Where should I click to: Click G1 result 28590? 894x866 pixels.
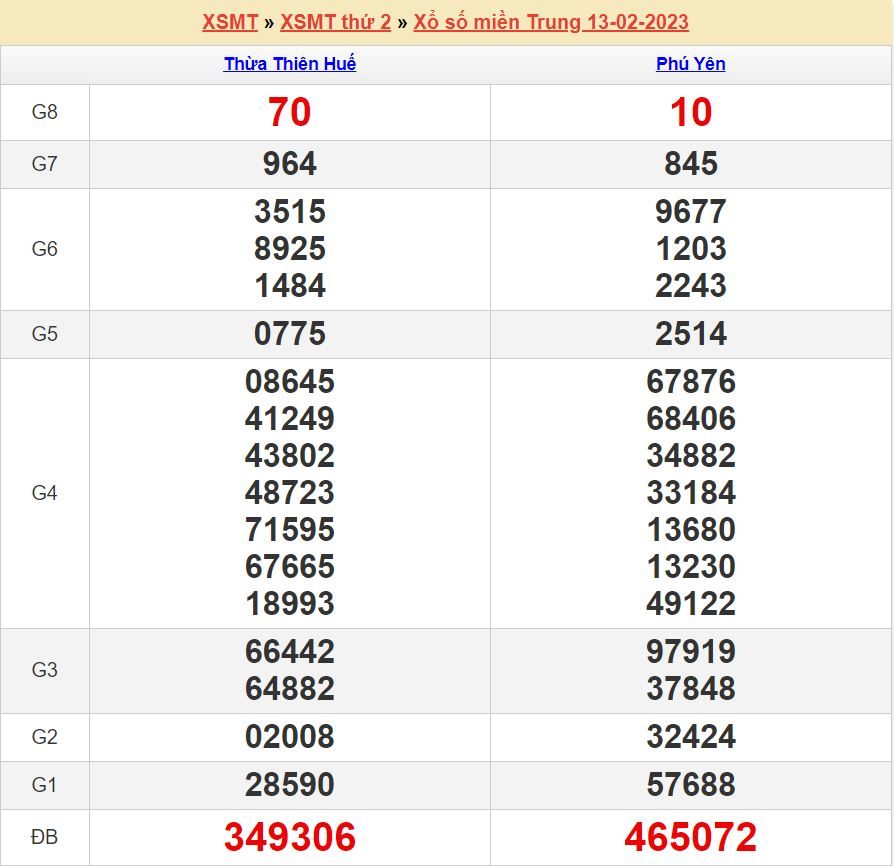click(290, 784)
